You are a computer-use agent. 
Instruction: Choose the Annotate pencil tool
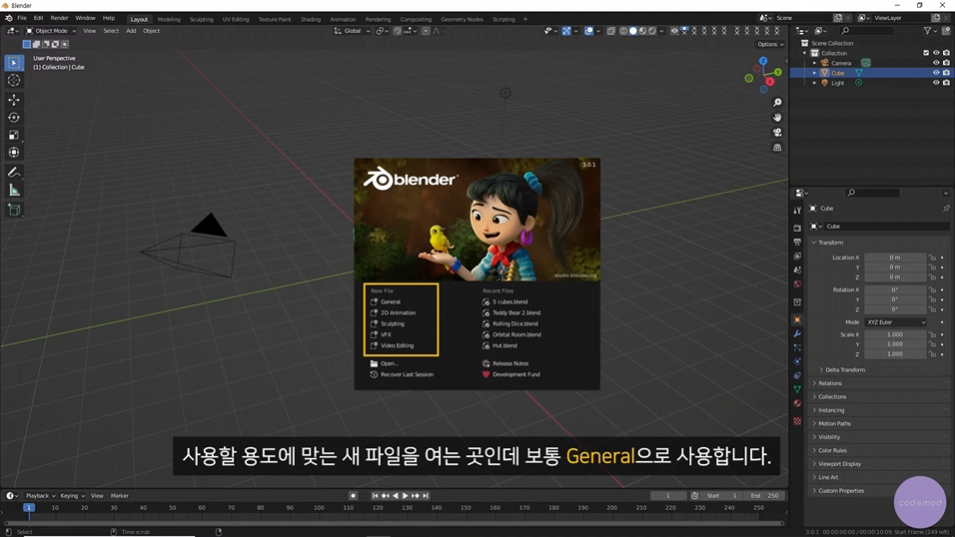(x=13, y=173)
